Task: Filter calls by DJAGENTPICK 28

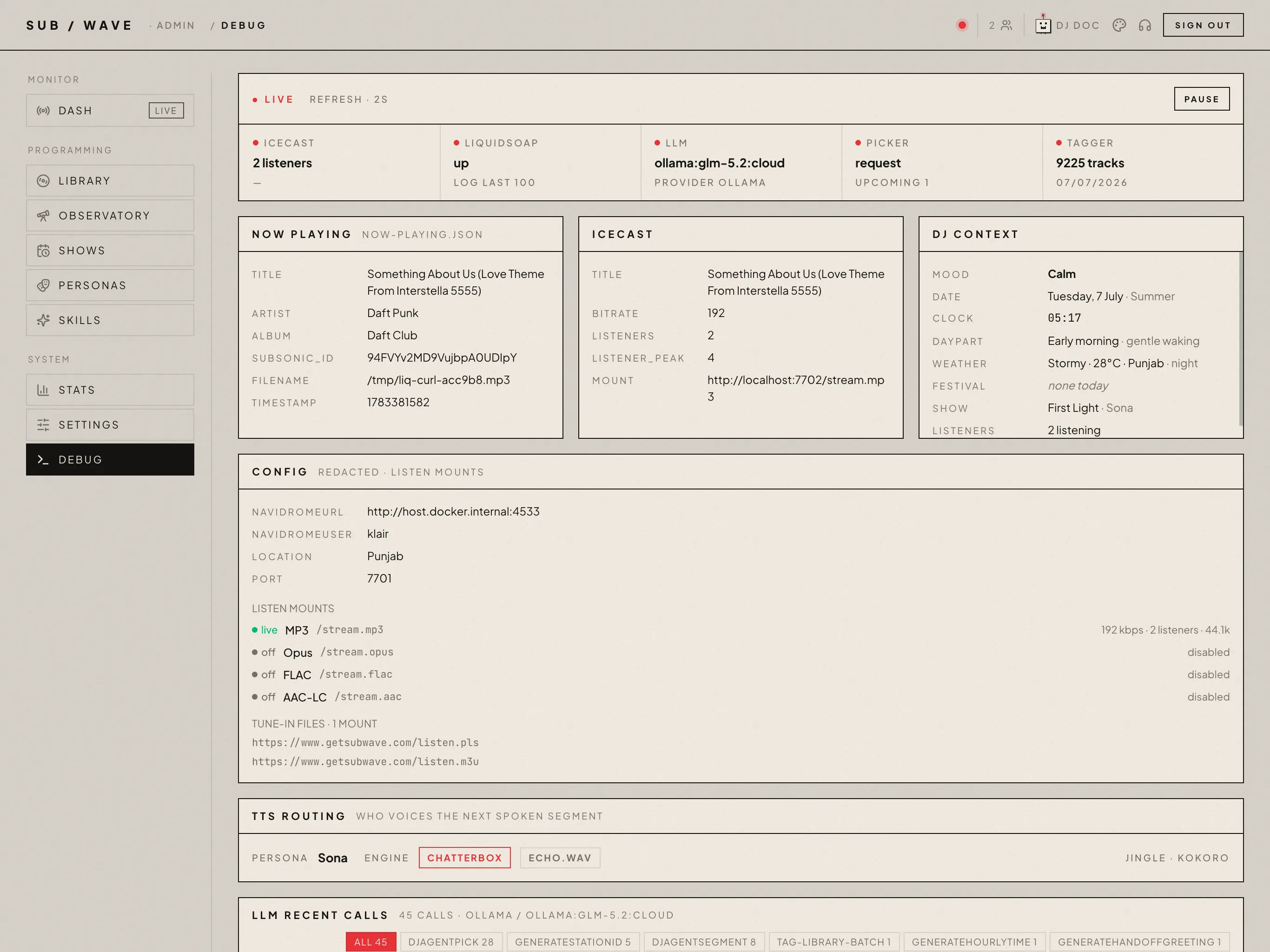Action: click(x=451, y=942)
